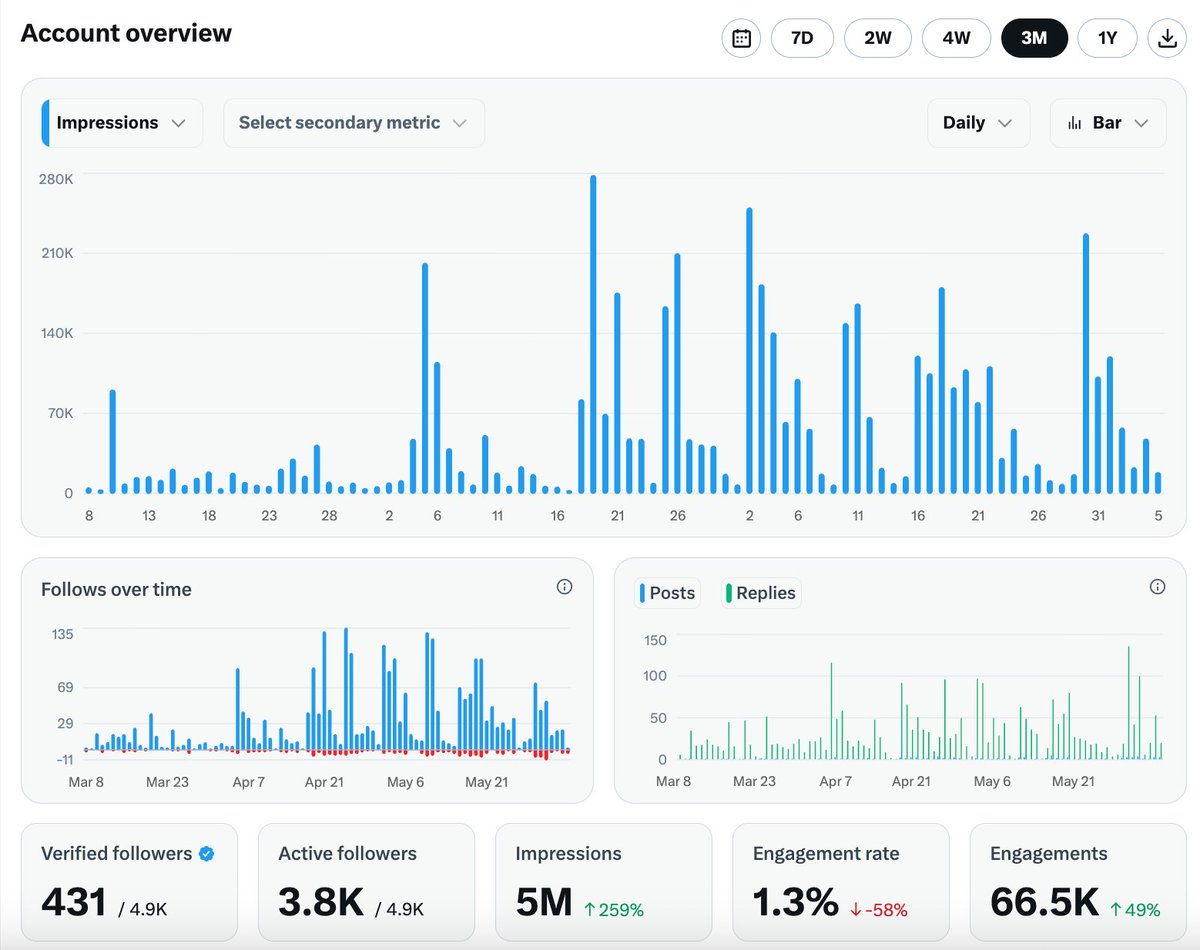Click the ↓-58% engagement rate change
This screenshot has height=950, width=1200.
[879, 910]
